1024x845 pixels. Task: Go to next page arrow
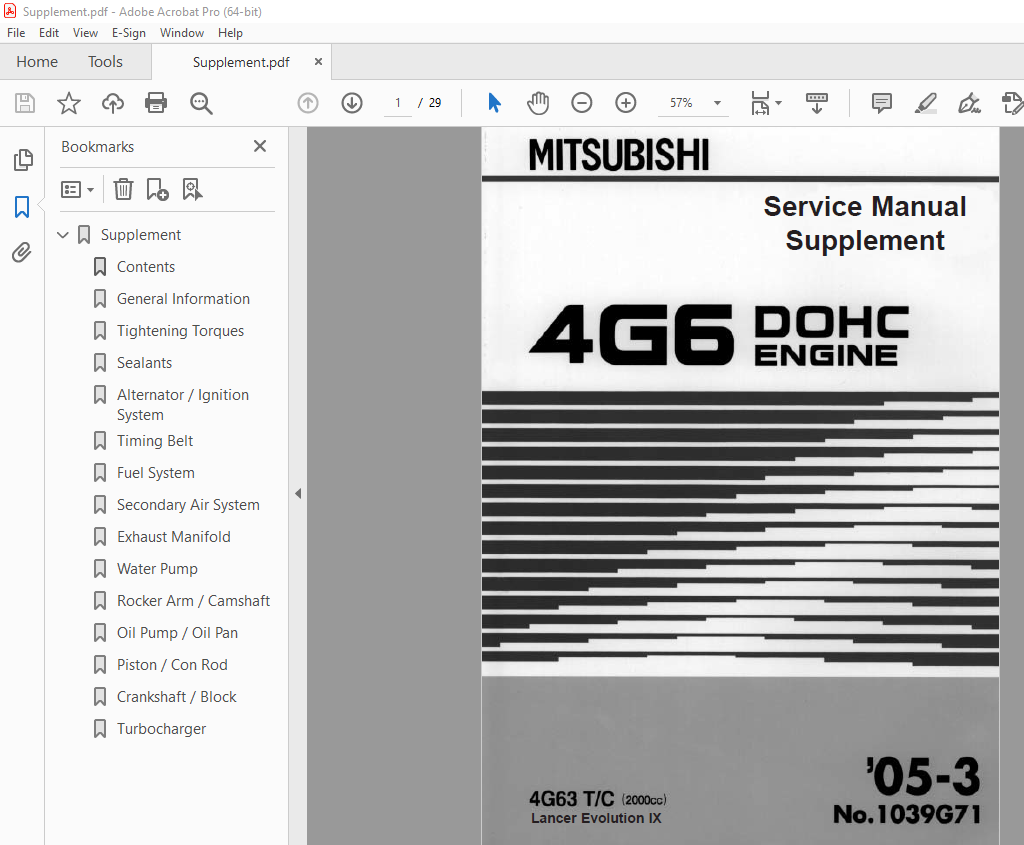pyautogui.click(x=352, y=103)
